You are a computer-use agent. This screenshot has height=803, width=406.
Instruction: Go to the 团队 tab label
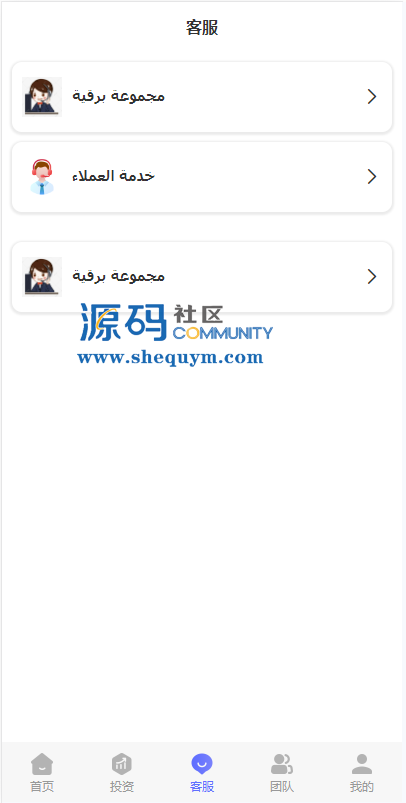point(282,787)
